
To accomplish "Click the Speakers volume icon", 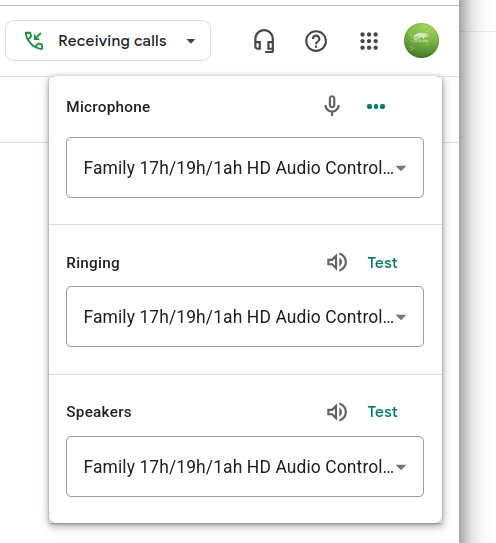I will click(337, 412).
